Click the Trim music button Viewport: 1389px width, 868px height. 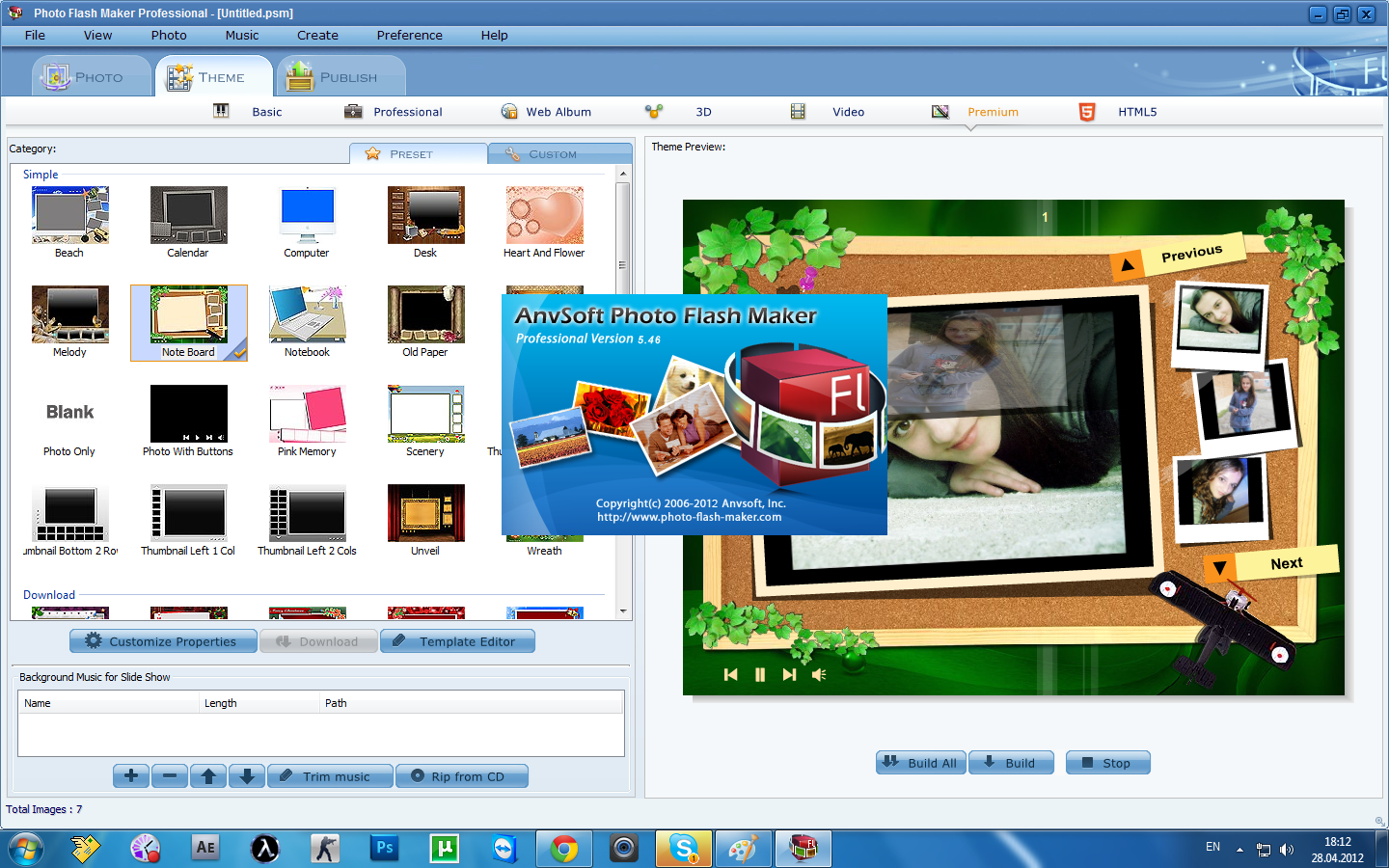[330, 776]
